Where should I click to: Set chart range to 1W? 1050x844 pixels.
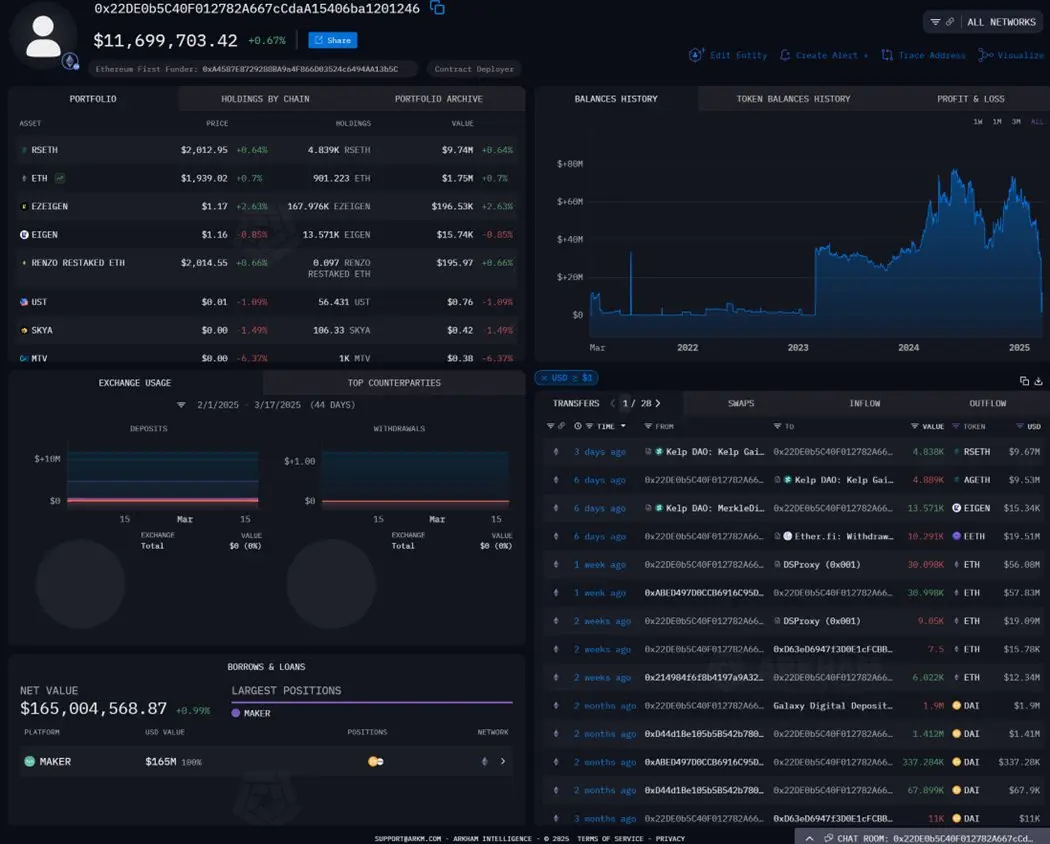point(978,122)
